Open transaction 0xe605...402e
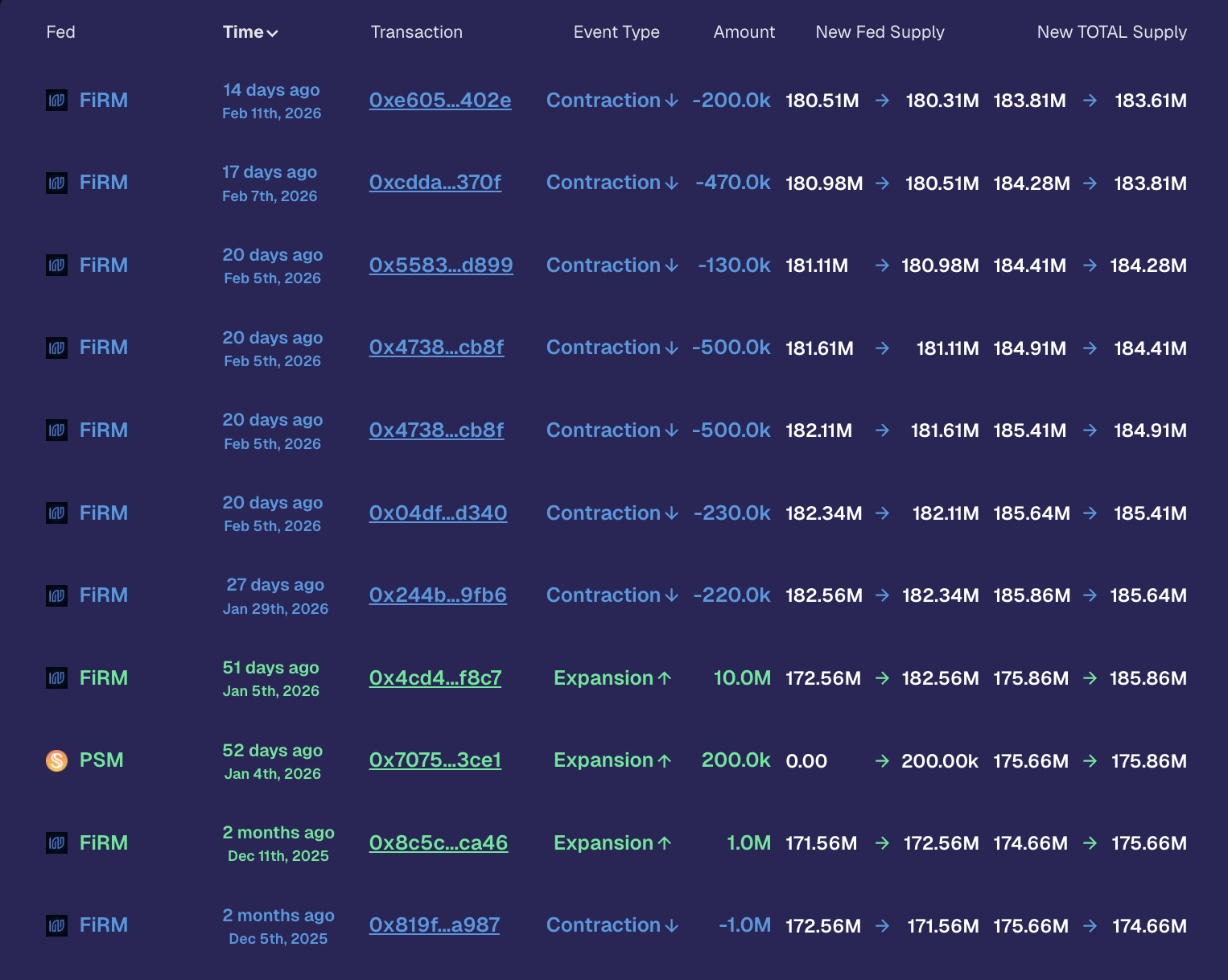This screenshot has height=980, width=1228. pyautogui.click(x=440, y=101)
